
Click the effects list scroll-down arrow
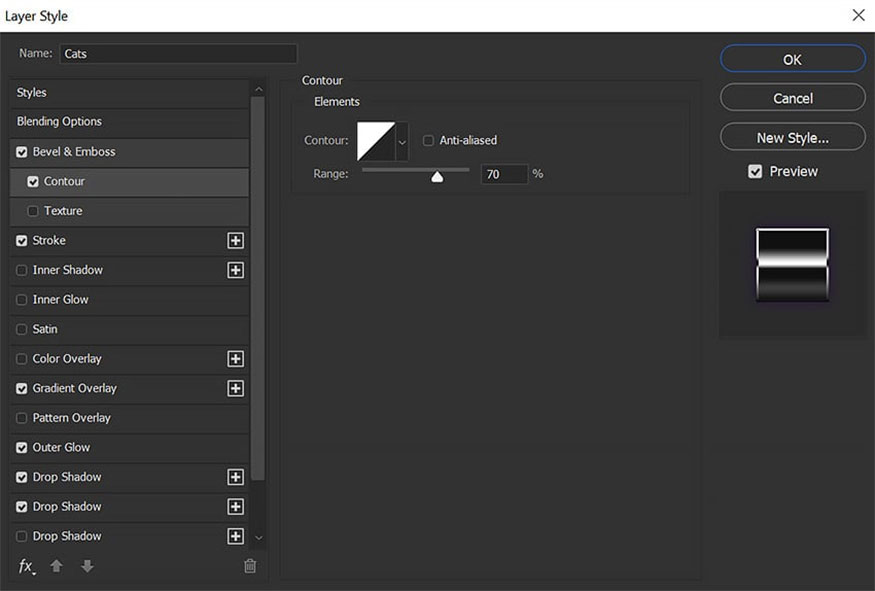coord(258,538)
